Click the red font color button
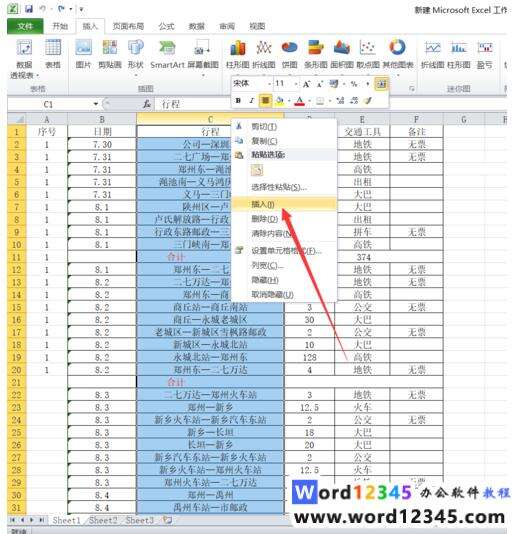Screen dimensions: 515x534 tap(299, 101)
